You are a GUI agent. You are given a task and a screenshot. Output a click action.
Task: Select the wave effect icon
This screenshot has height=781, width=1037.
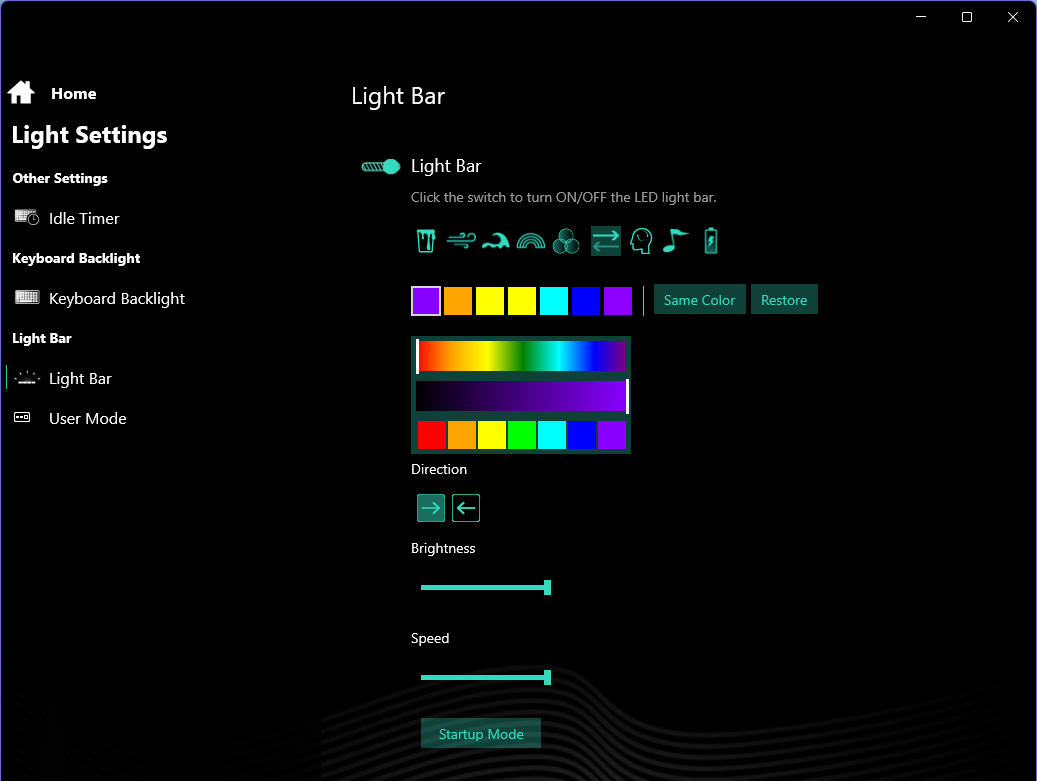tap(495, 241)
